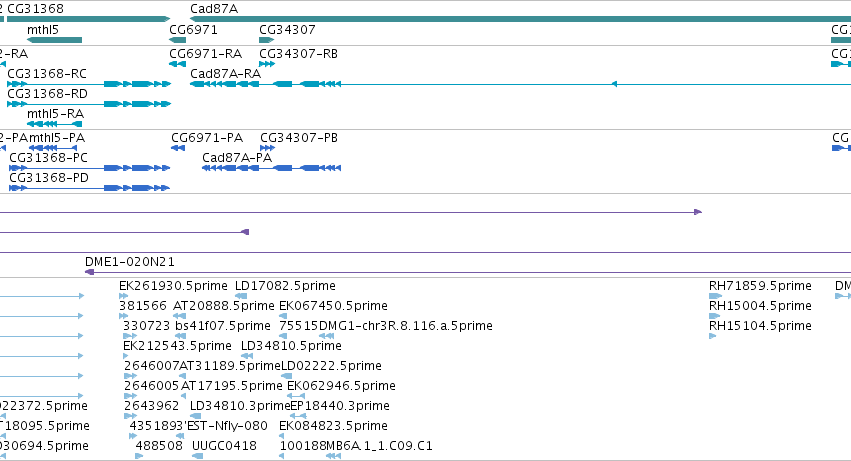Image resolution: width=851 pixels, height=461 pixels.
Task: Click the DME1-020N21 purple clone line
Action: click(468, 272)
